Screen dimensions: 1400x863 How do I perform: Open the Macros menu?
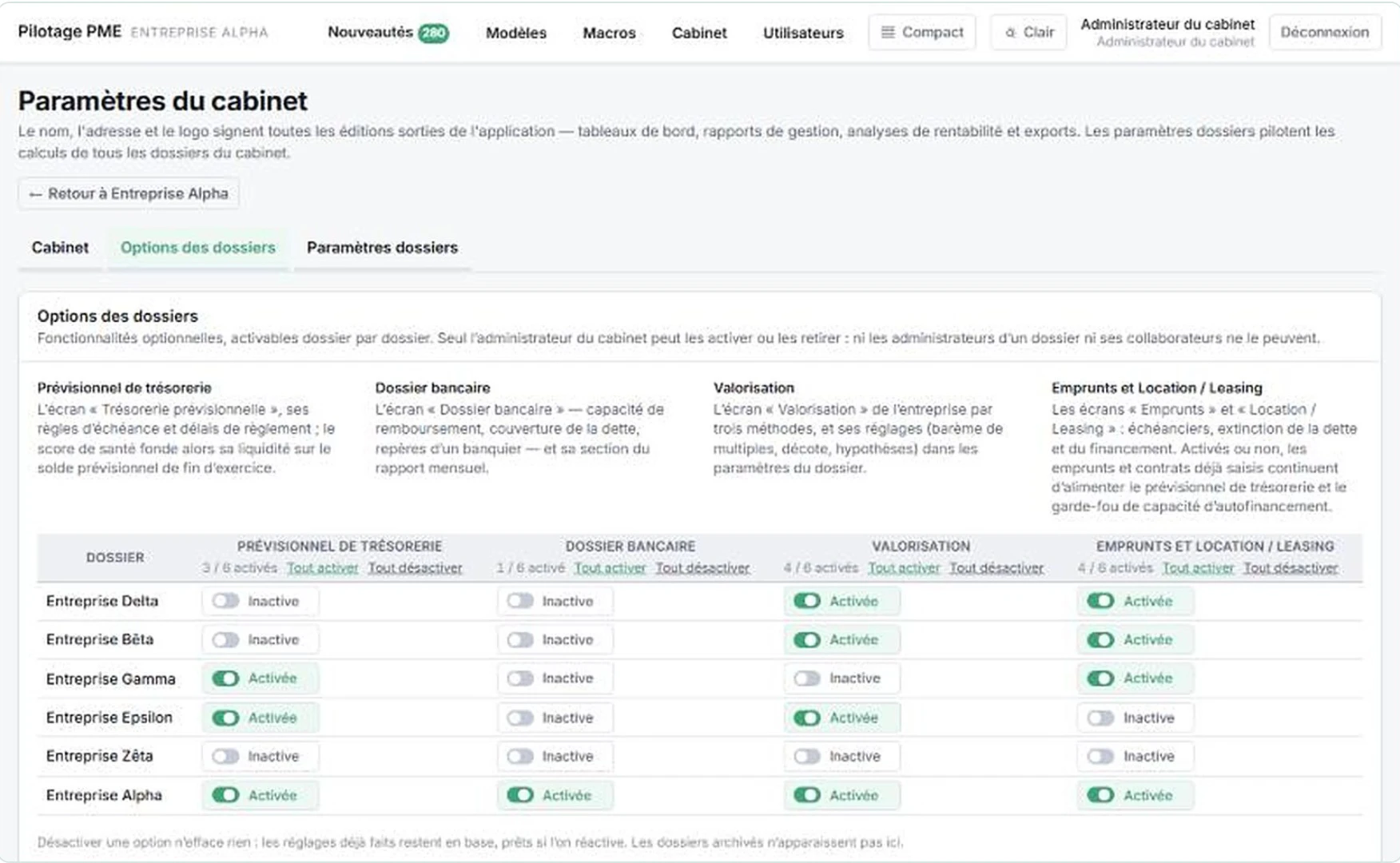[x=609, y=33]
